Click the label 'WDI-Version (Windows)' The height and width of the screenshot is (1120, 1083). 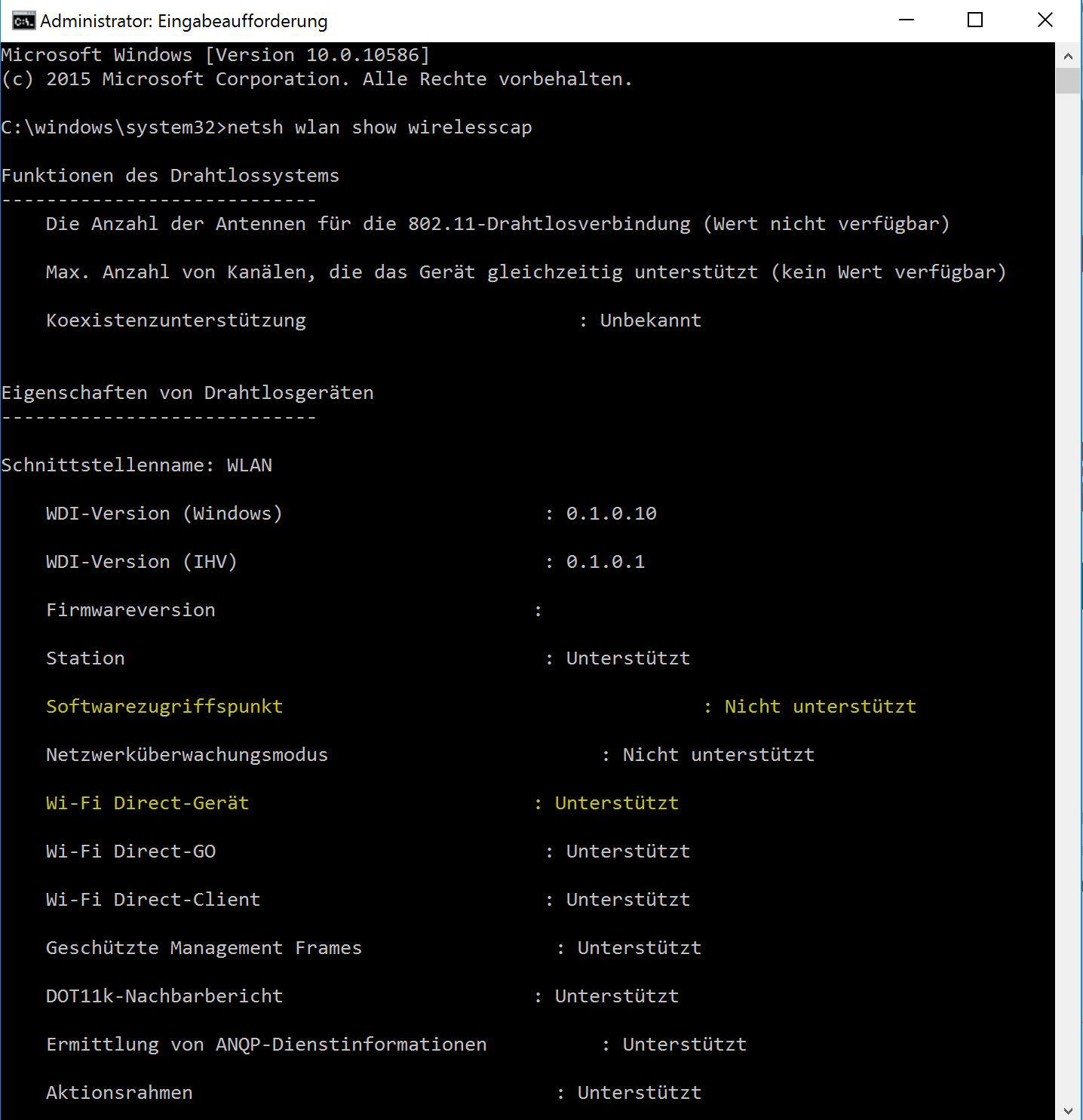click(x=164, y=514)
